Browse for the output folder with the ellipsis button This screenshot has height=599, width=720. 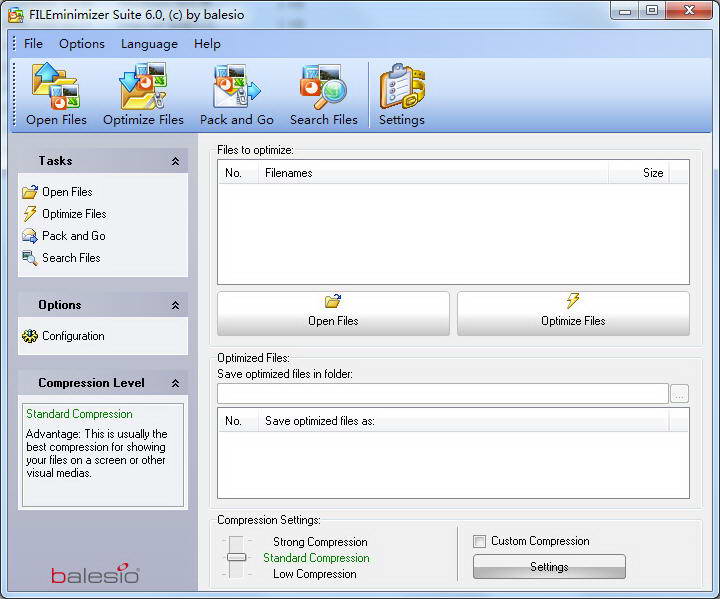point(680,394)
